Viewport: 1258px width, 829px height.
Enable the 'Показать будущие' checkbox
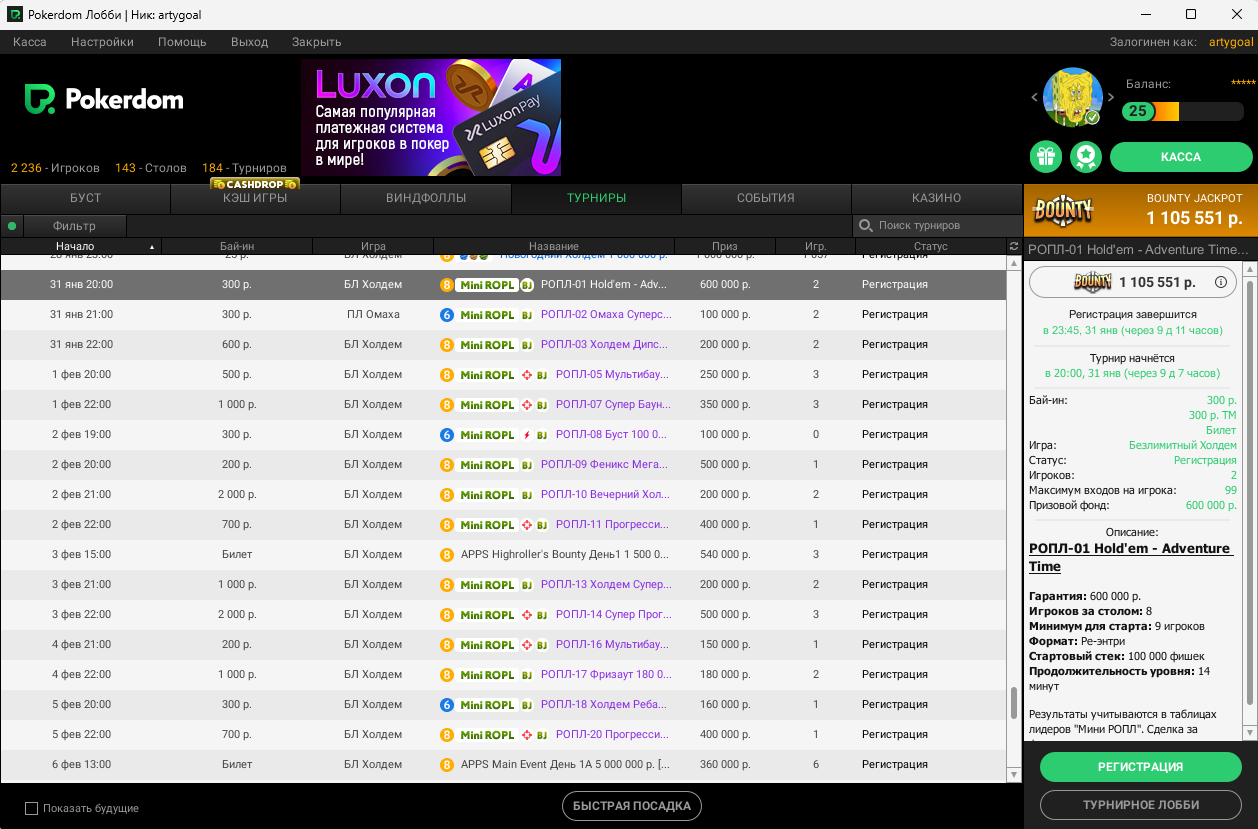31,808
